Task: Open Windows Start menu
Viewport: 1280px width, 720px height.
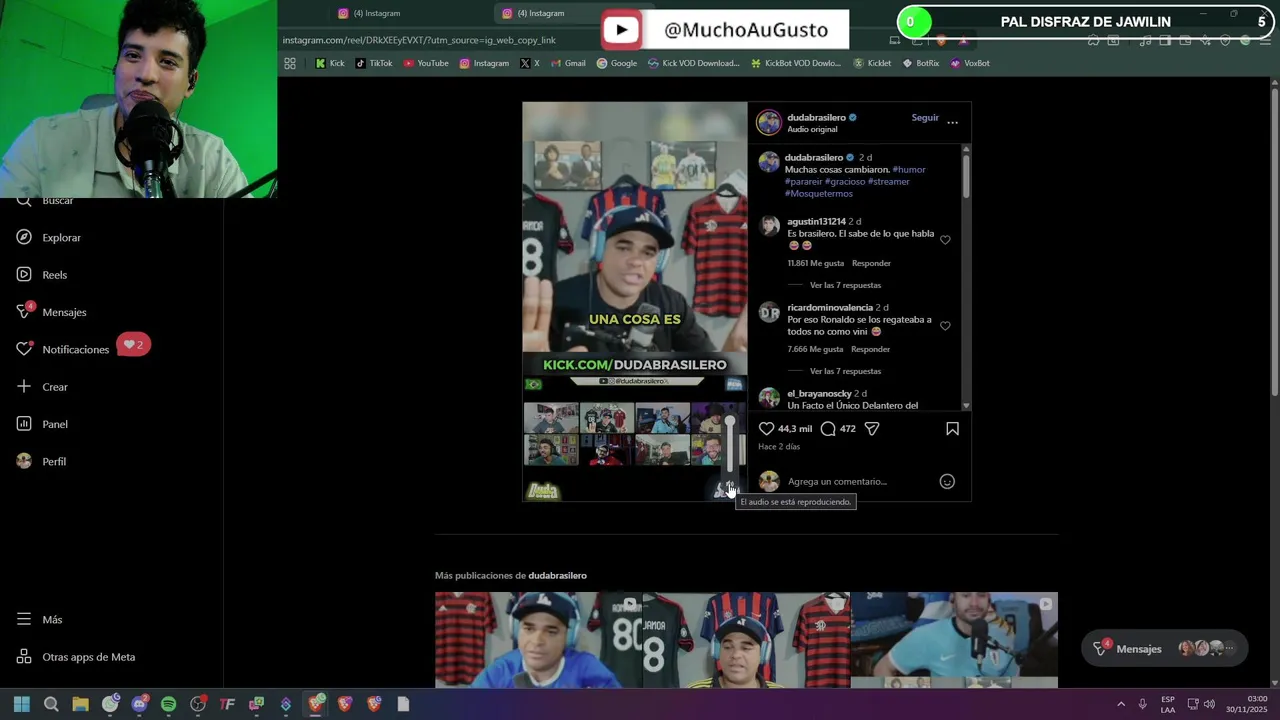Action: 21,705
